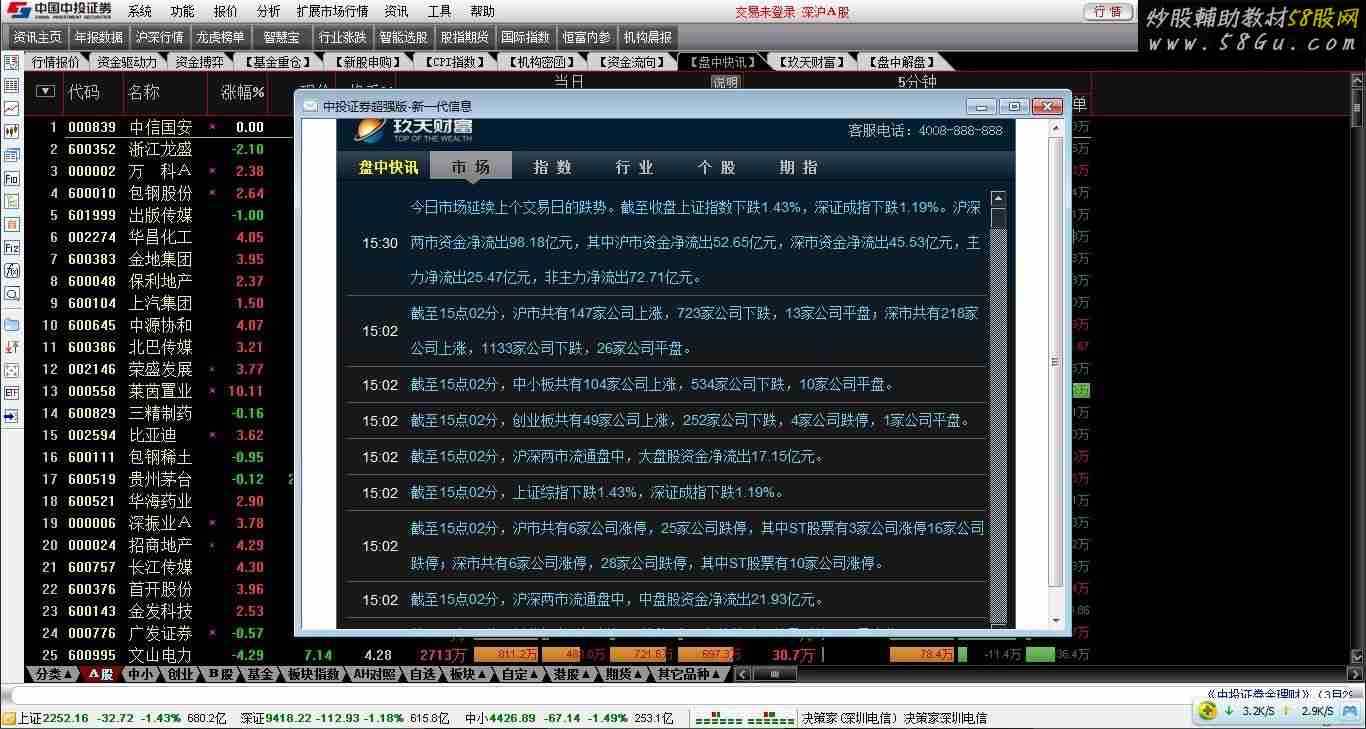Click the ETF sidebar icon
Viewport: 1366px width, 729px height.
(x=12, y=394)
